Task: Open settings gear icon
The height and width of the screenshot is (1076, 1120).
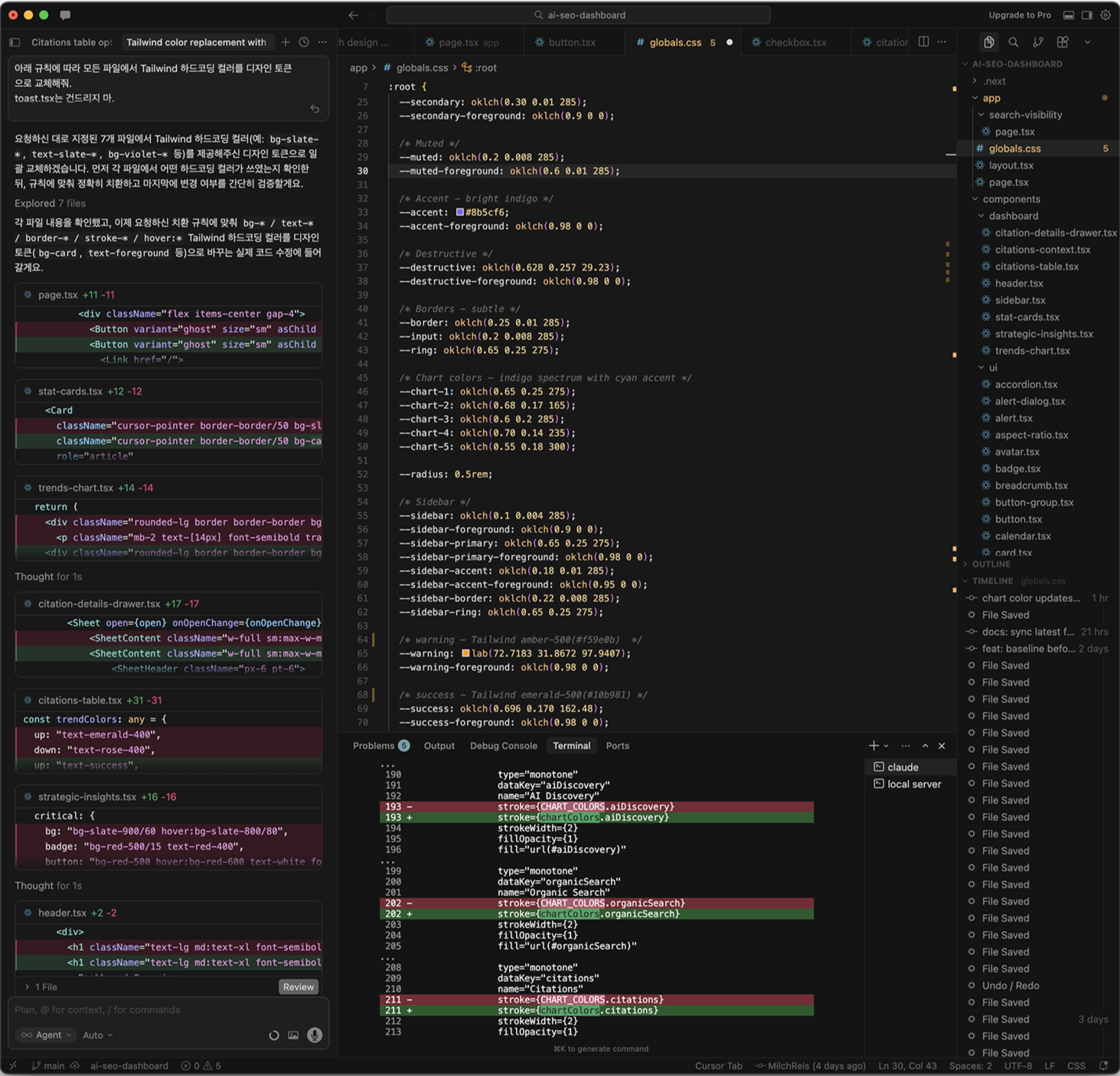Action: click(1105, 15)
